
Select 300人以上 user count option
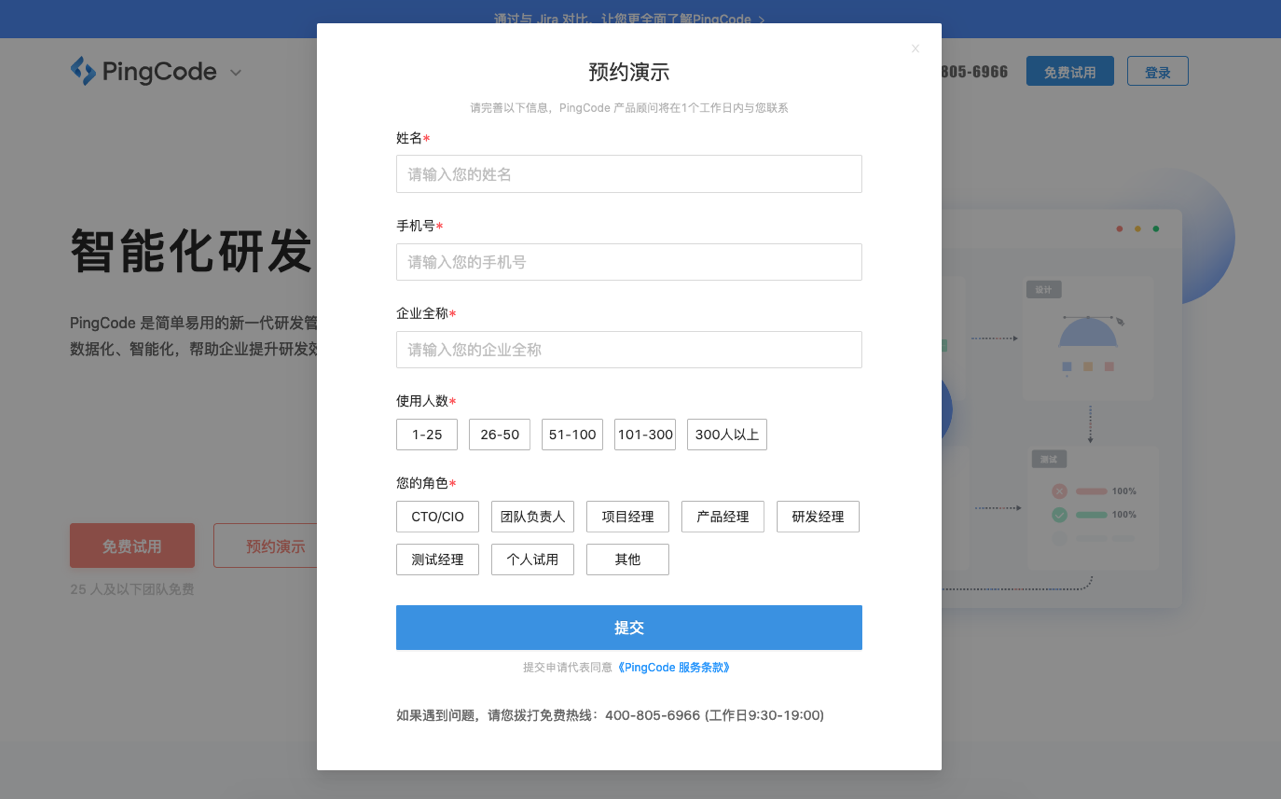(727, 434)
